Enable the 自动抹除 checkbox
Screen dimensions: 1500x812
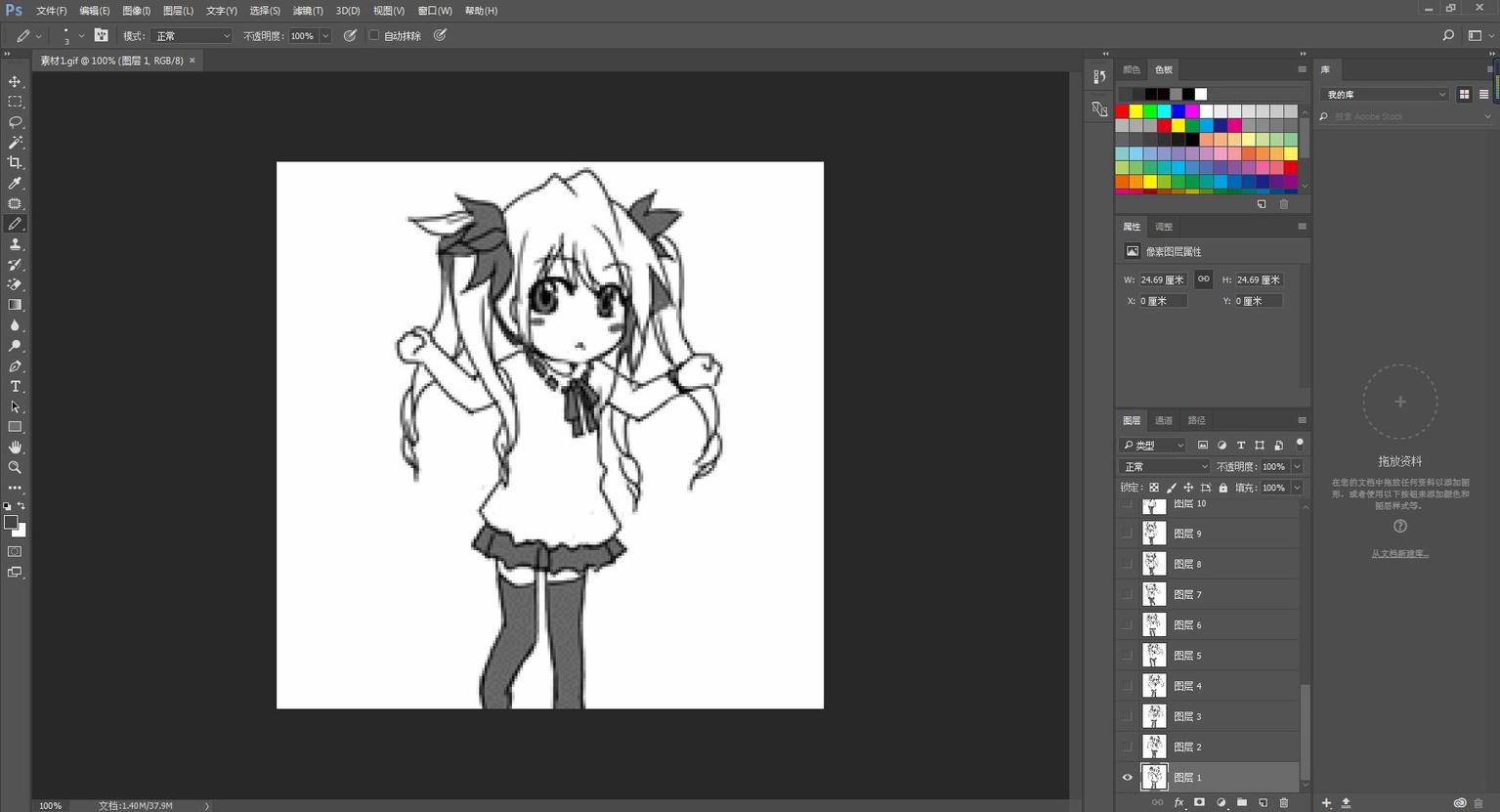(x=373, y=36)
